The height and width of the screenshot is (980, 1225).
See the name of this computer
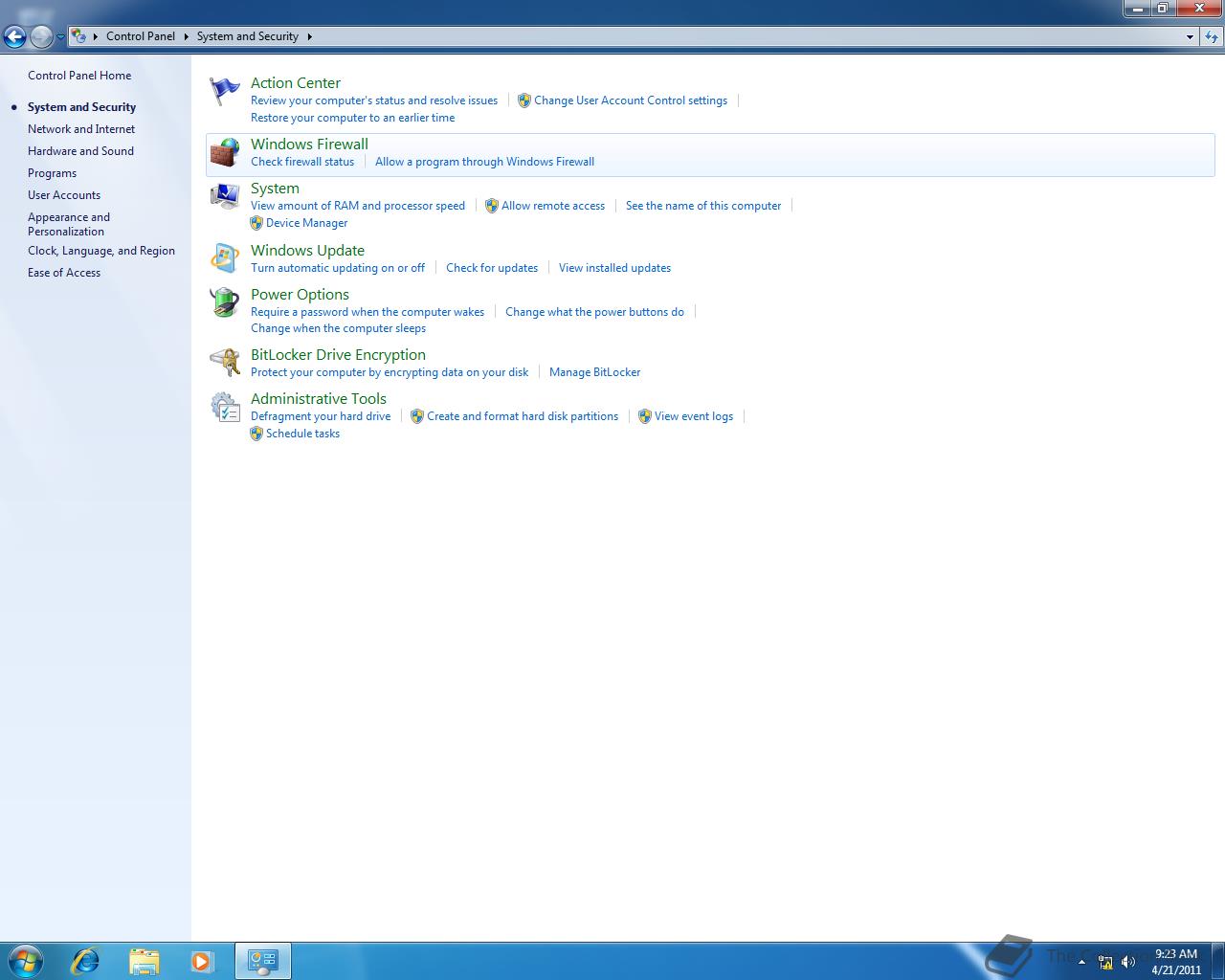(x=703, y=206)
